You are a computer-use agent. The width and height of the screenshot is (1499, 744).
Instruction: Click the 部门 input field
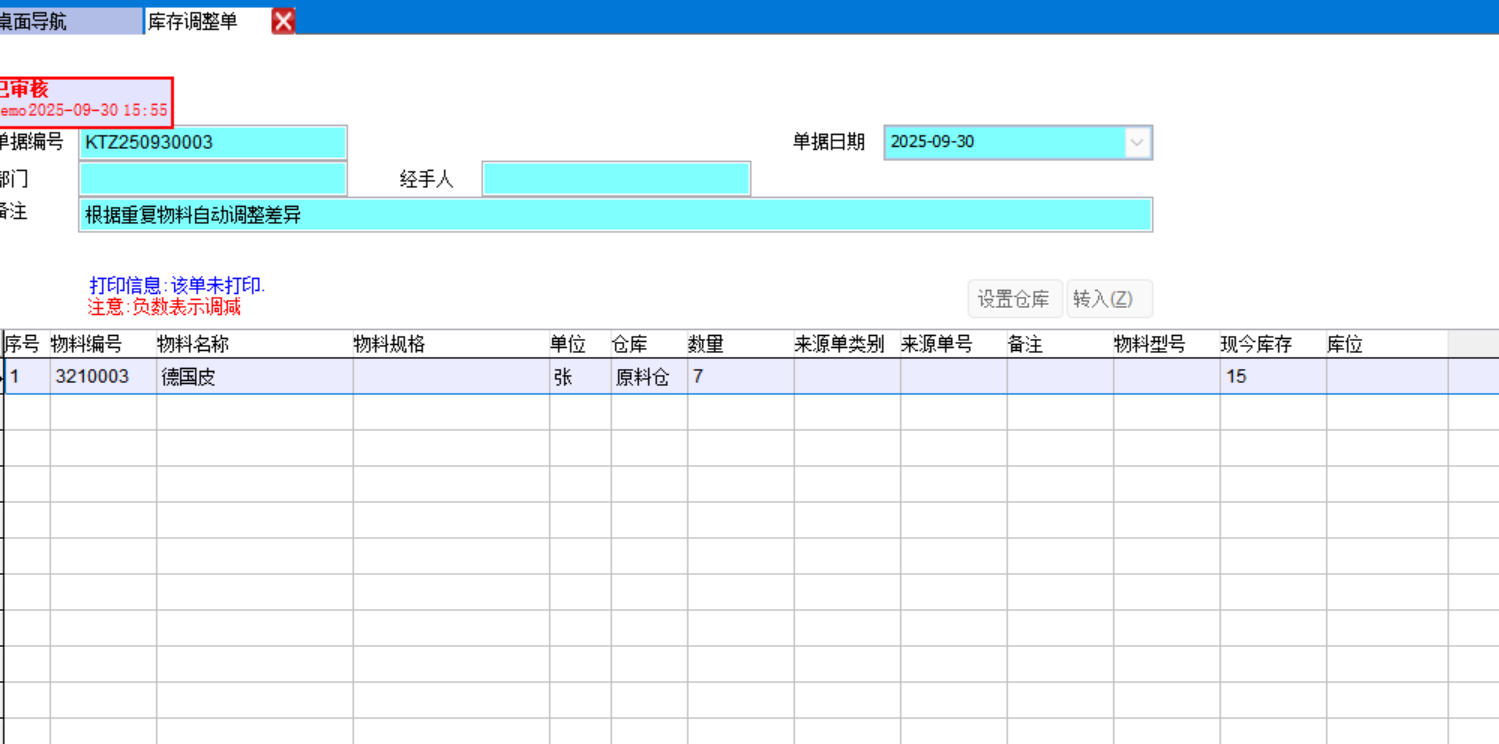point(212,179)
